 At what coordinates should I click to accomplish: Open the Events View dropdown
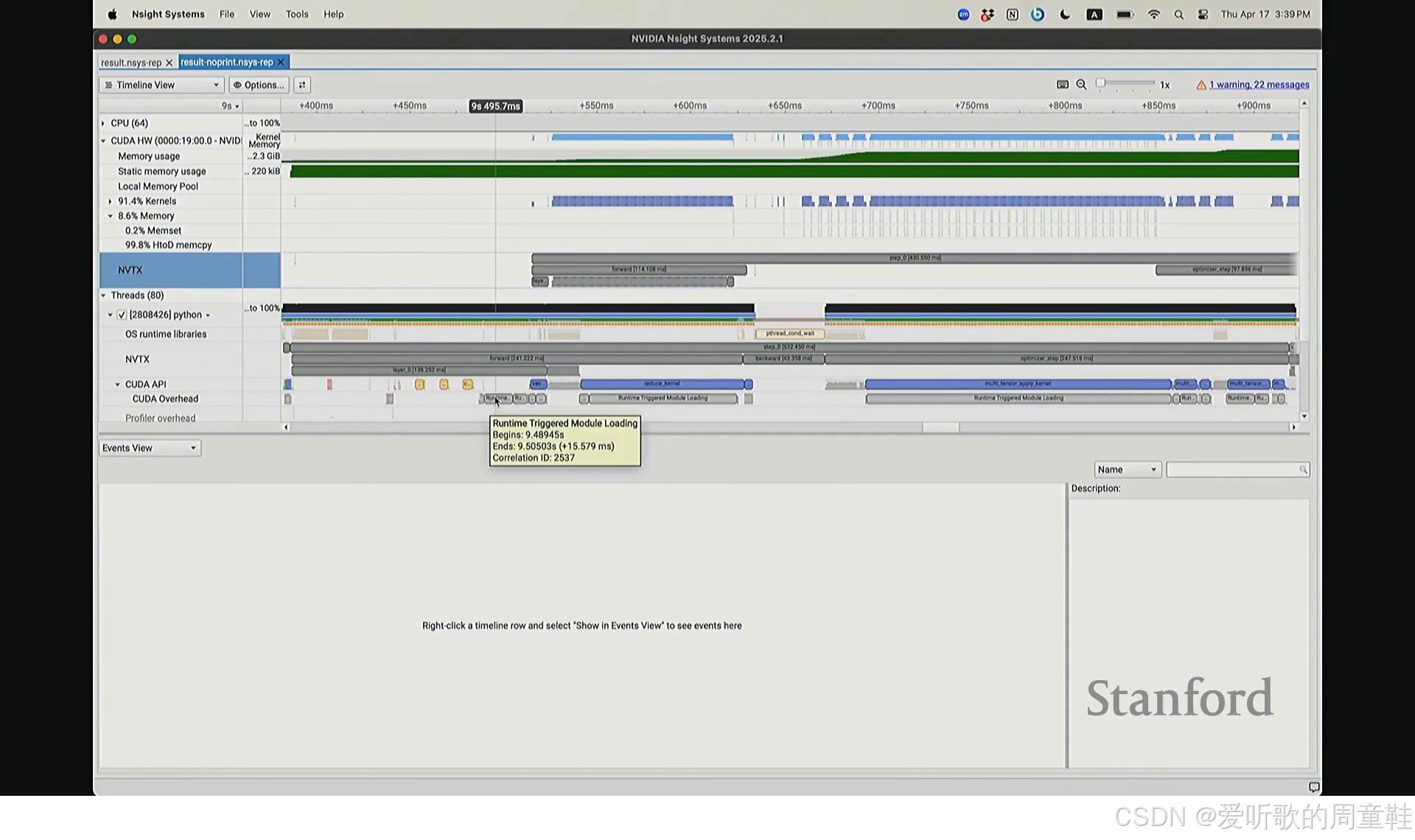[x=150, y=448]
